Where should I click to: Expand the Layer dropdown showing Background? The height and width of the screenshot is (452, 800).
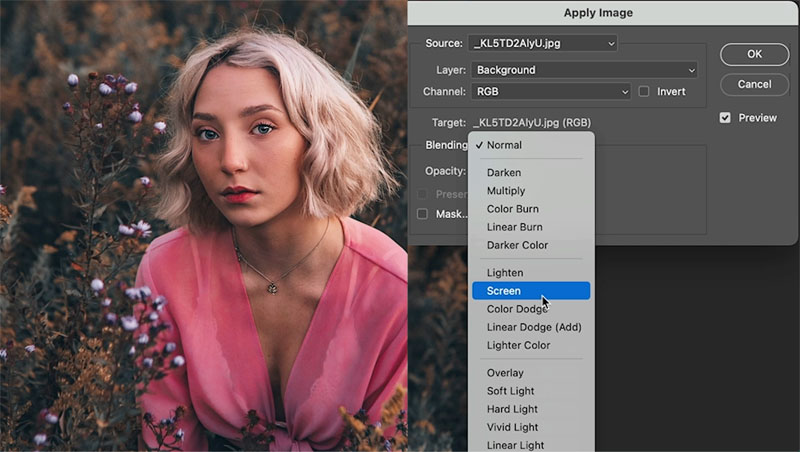pyautogui.click(x=584, y=70)
